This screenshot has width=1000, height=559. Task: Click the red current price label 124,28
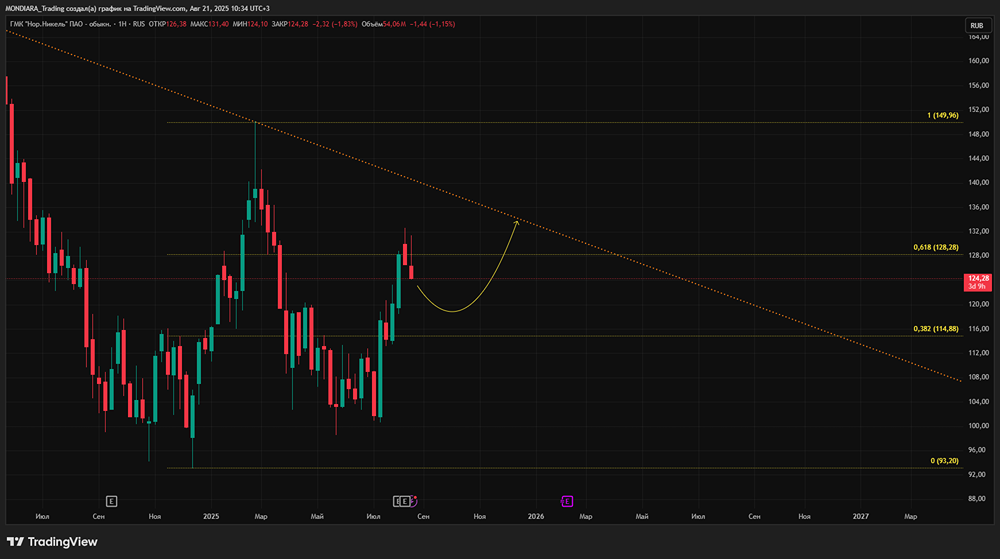click(978, 282)
